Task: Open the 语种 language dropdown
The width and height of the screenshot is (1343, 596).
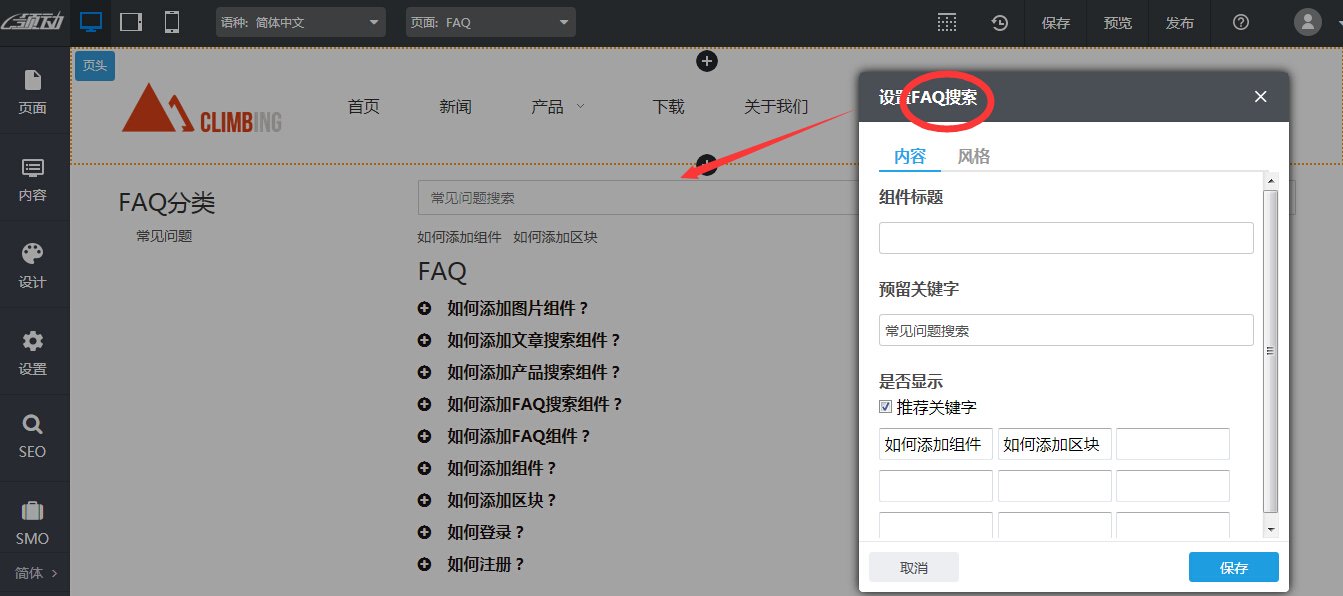Action: (x=300, y=21)
